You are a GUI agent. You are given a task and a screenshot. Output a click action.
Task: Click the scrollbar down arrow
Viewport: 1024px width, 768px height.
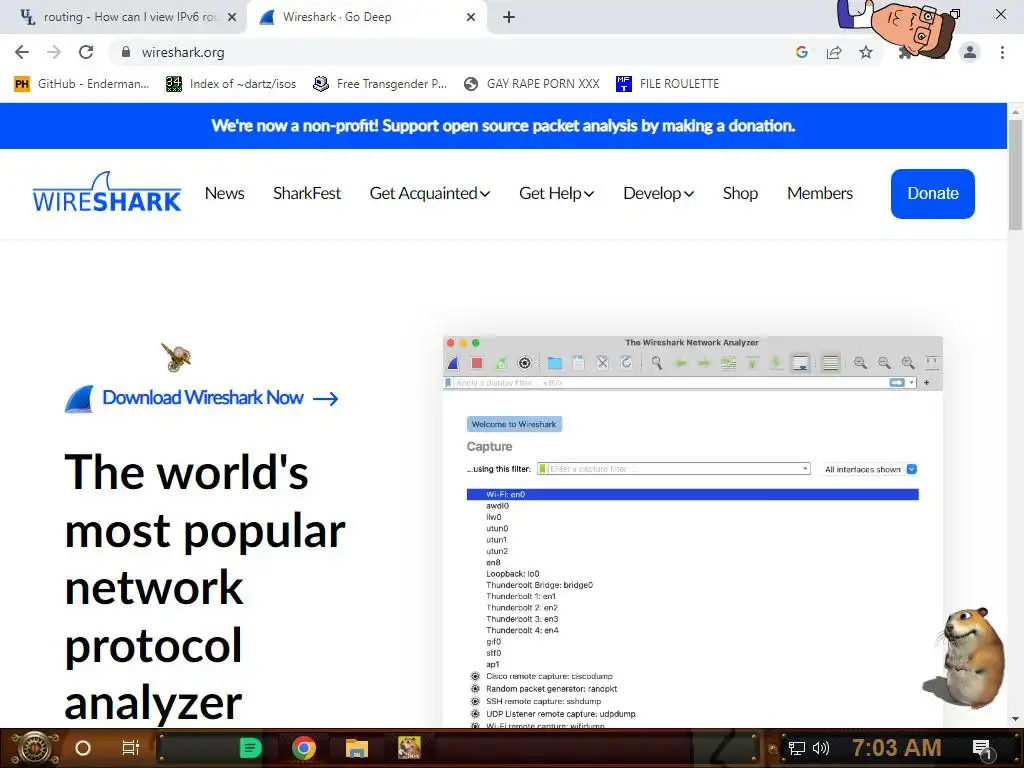[1015, 719]
